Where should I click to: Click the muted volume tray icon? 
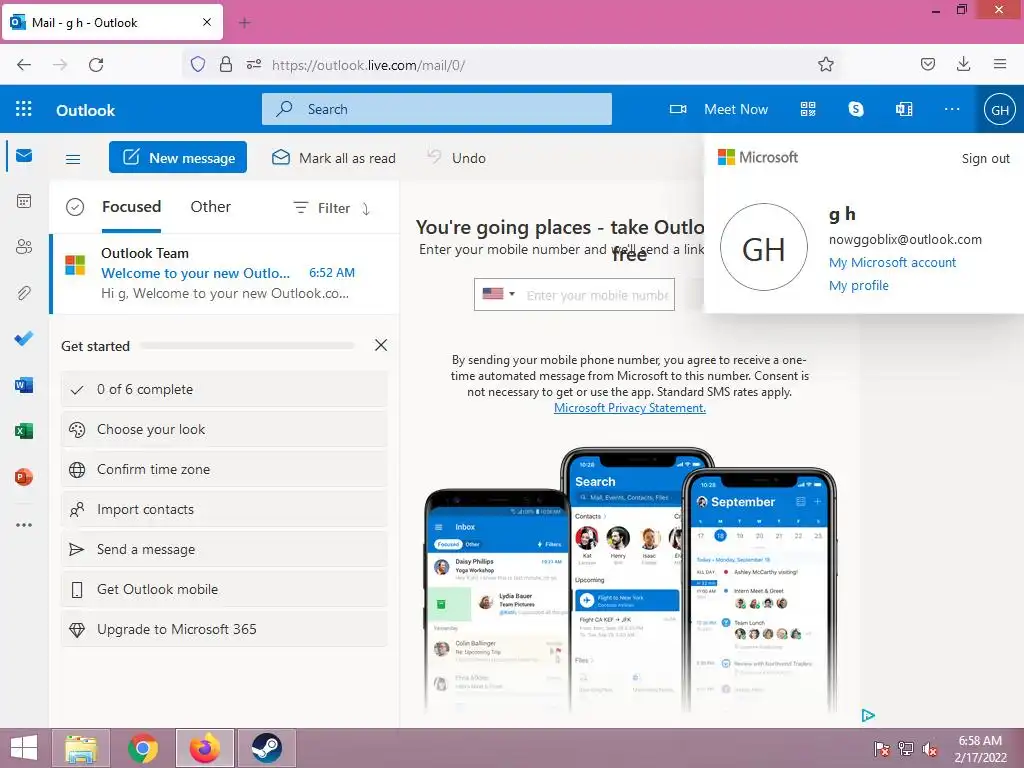click(x=930, y=749)
